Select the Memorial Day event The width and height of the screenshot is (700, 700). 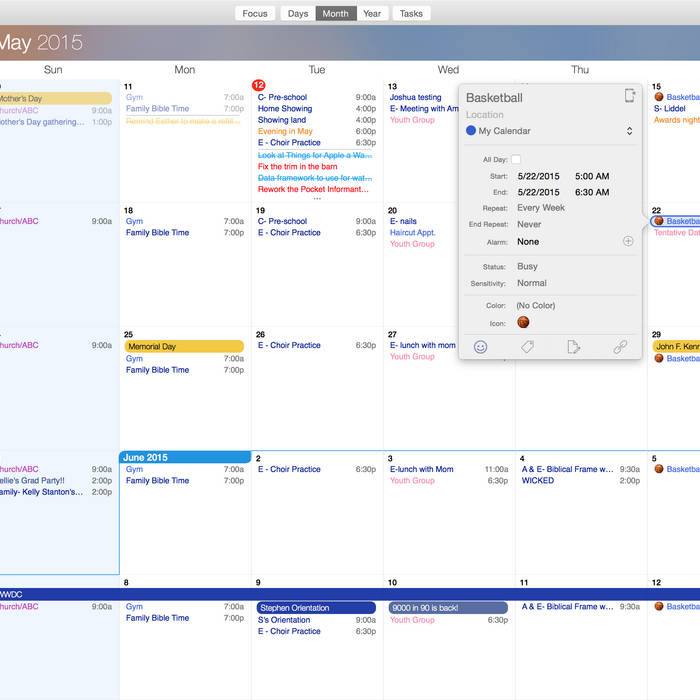tap(184, 347)
